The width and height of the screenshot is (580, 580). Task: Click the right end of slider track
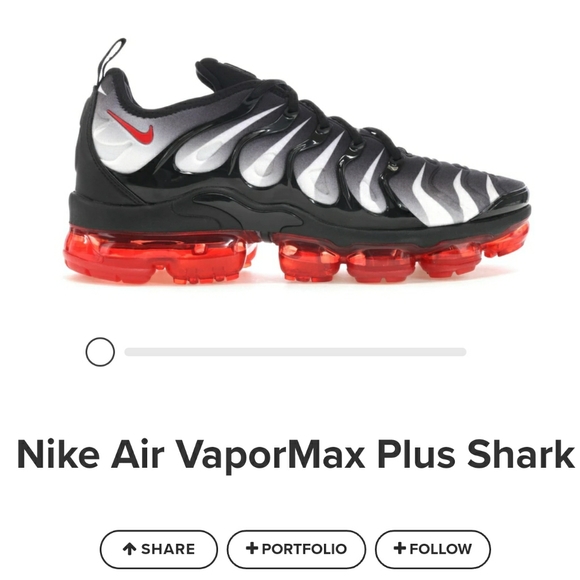461,352
